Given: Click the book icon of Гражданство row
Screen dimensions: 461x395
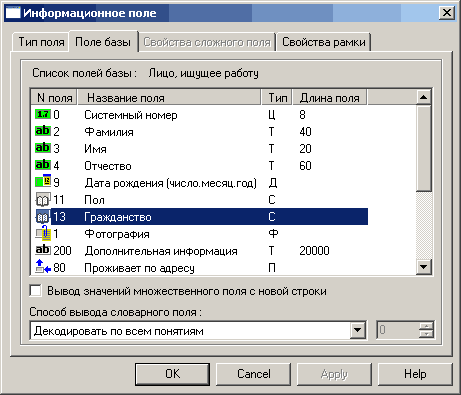Looking at the screenshot, I should pyautogui.click(x=43, y=217).
